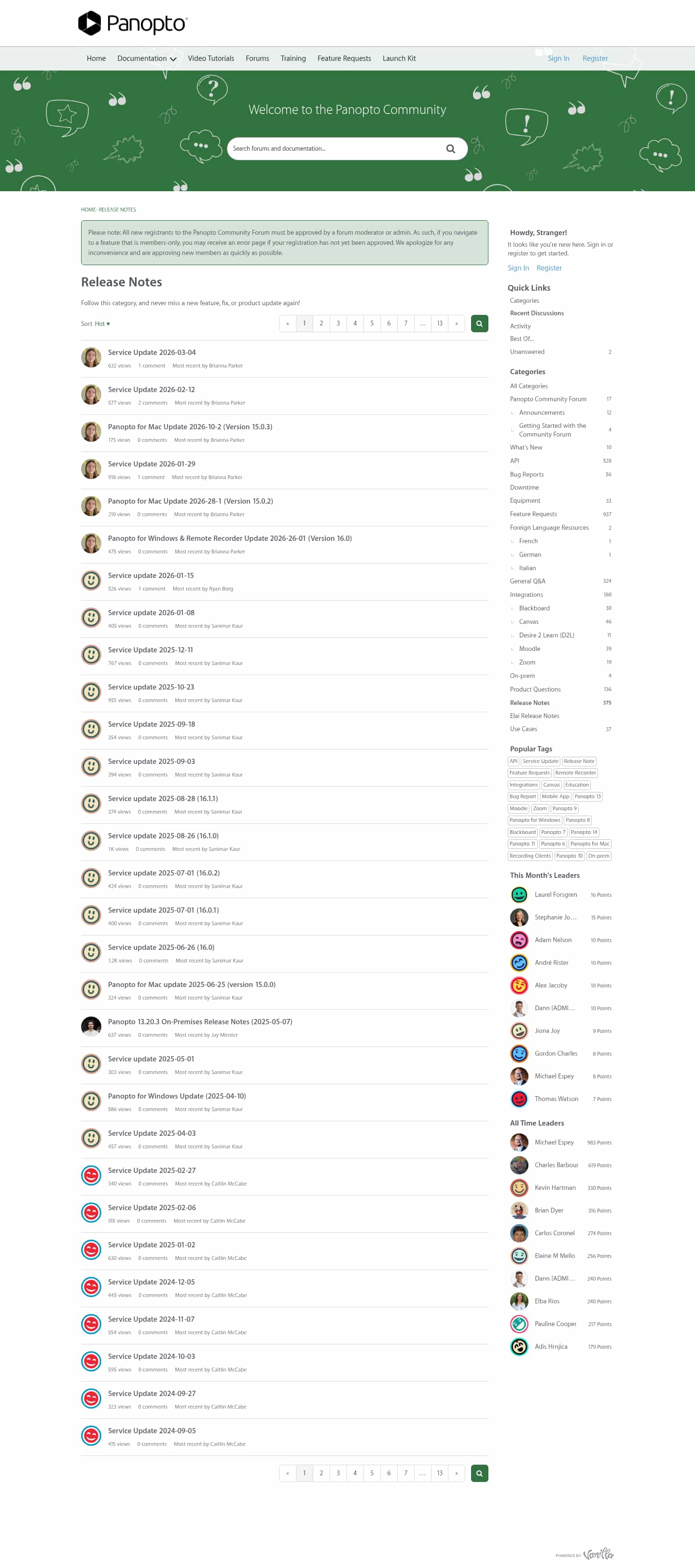This screenshot has height=1568, width=695.
Task: Go to page 13 in bottom pagination
Action: [x=439, y=1473]
